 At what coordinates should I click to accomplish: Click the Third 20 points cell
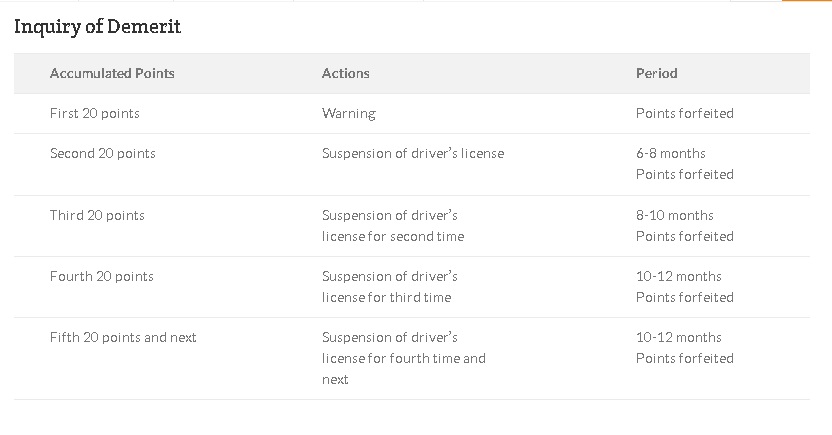tap(97, 215)
